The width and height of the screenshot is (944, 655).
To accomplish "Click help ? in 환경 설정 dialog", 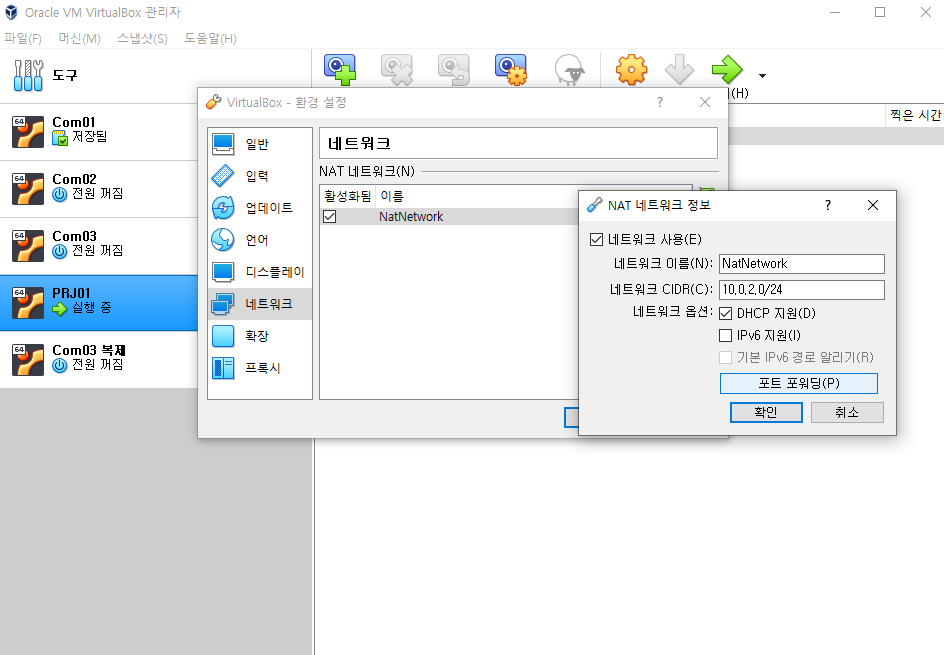I will (660, 102).
